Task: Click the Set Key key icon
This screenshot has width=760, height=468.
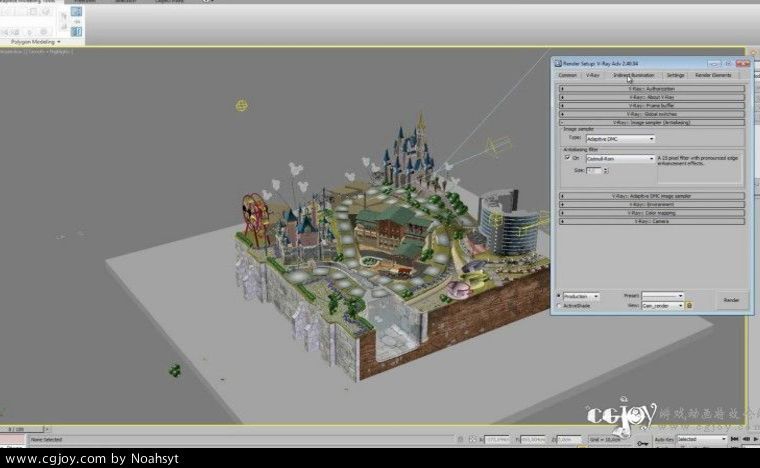Action: [x=643, y=443]
